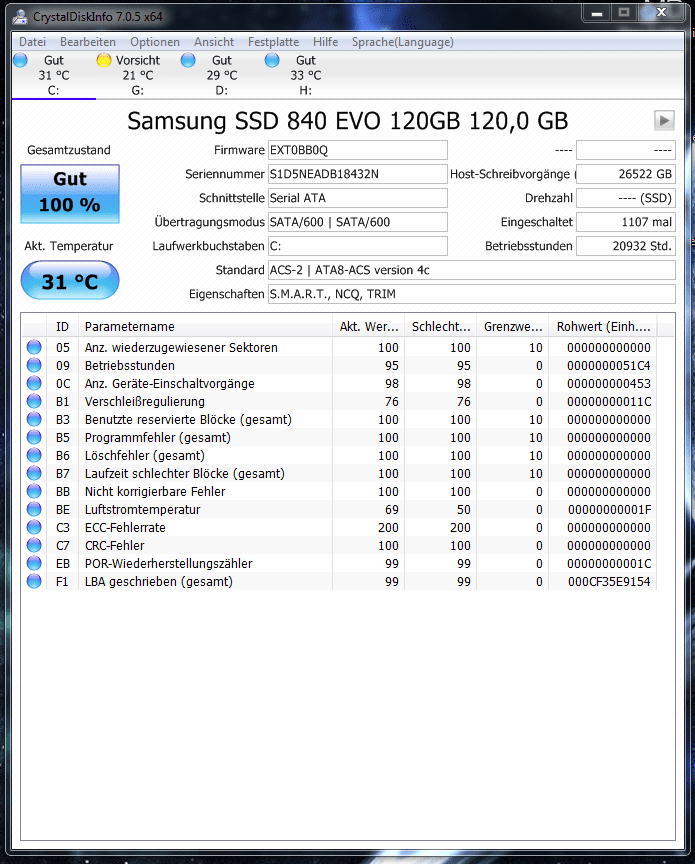Click the blue status orb for drive C:
The height and width of the screenshot is (864, 695).
[x=20, y=60]
